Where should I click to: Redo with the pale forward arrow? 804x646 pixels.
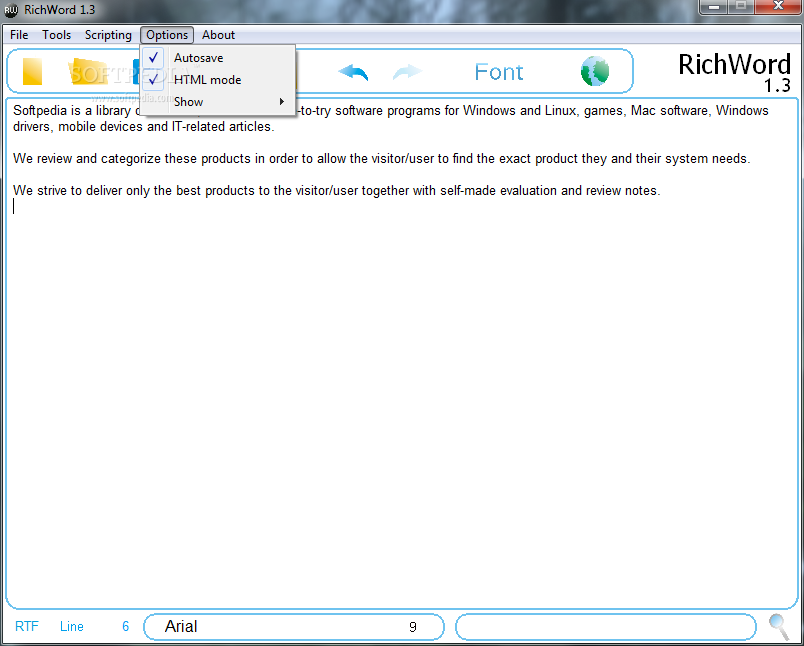[407, 72]
